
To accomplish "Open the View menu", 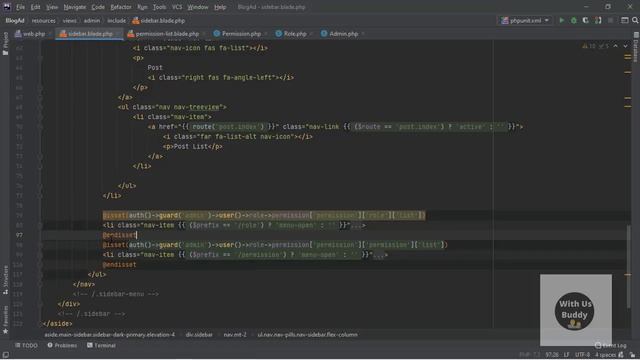I will click(x=52, y=7).
